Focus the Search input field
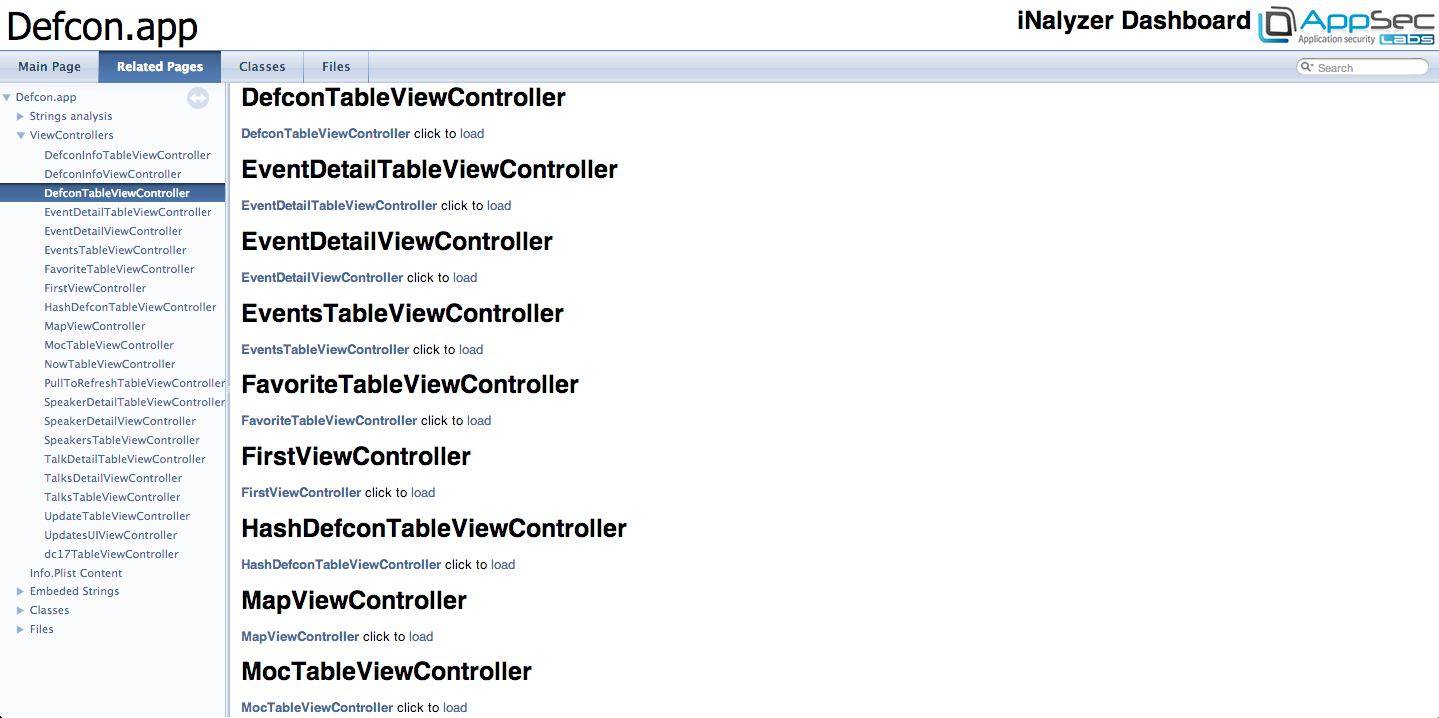 pyautogui.click(x=1368, y=67)
